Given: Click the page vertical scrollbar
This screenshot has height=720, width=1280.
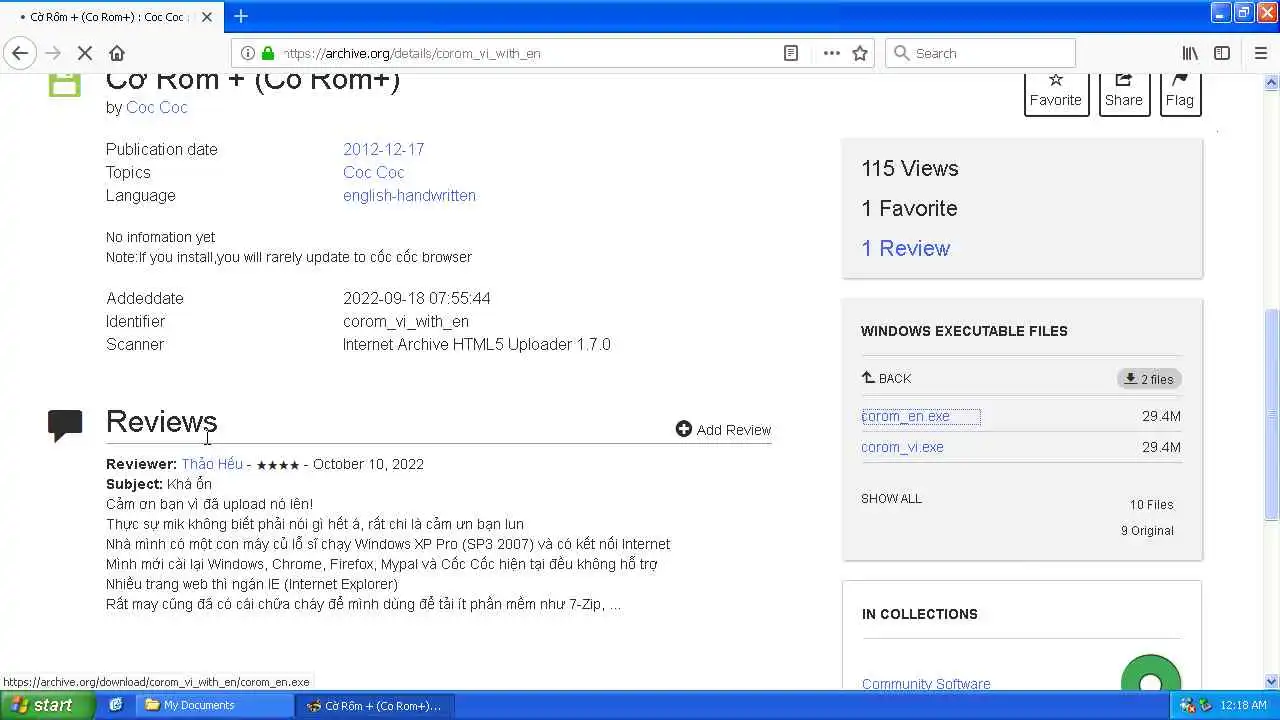Looking at the screenshot, I should (1272, 413).
